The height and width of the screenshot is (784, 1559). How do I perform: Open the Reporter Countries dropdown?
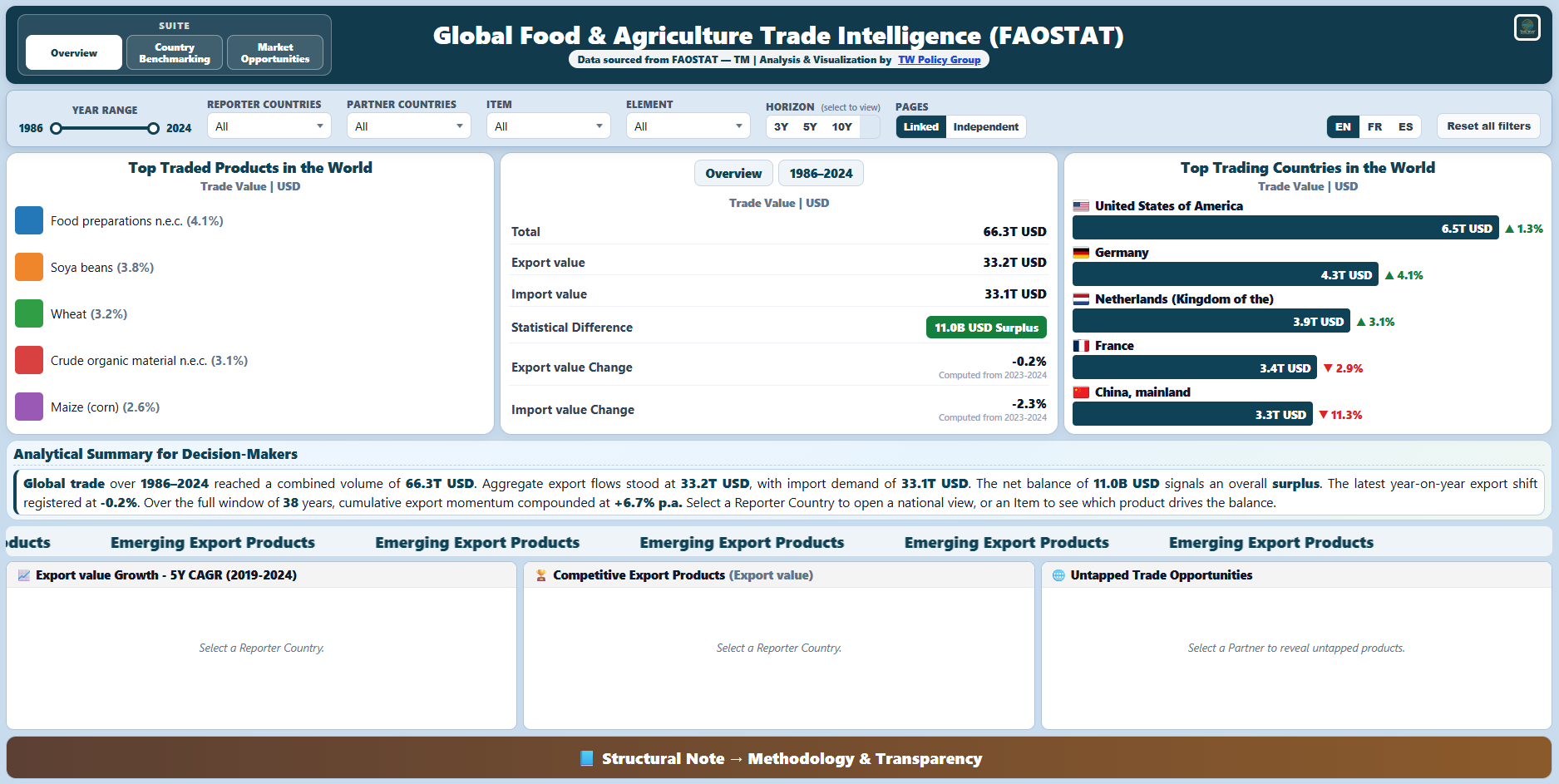tap(269, 126)
